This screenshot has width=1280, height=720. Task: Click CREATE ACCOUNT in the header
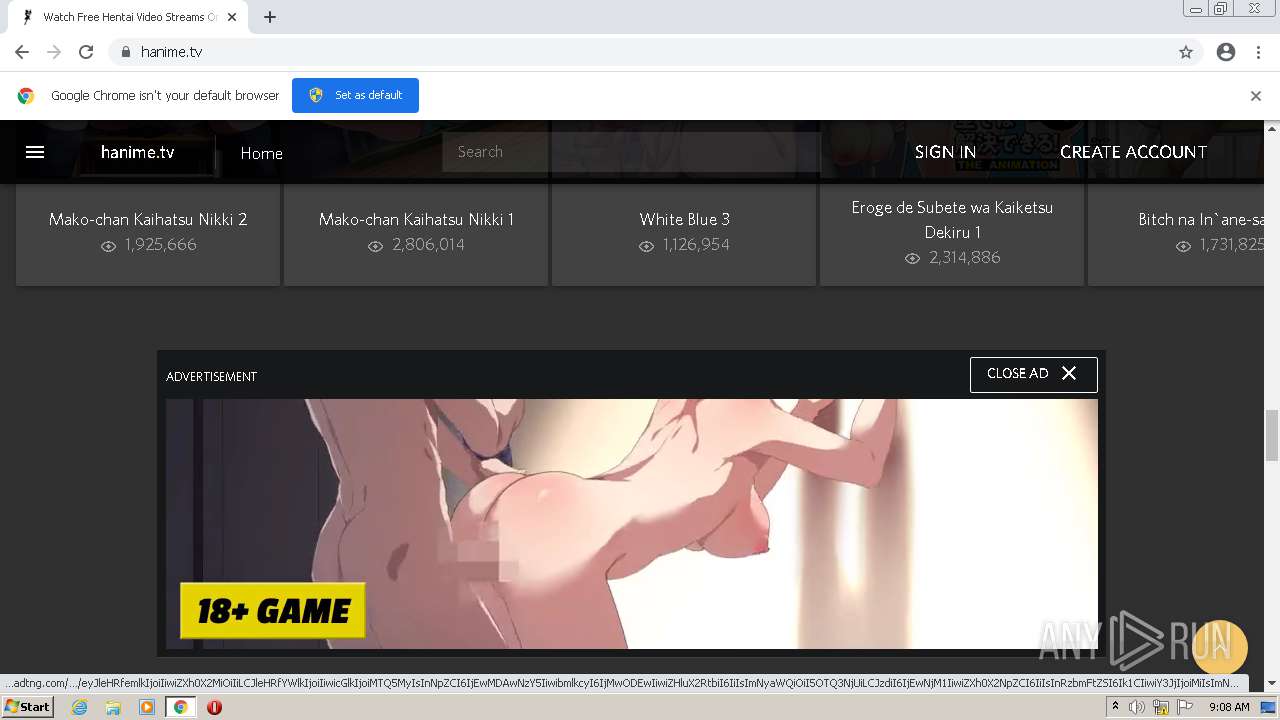click(x=1133, y=152)
